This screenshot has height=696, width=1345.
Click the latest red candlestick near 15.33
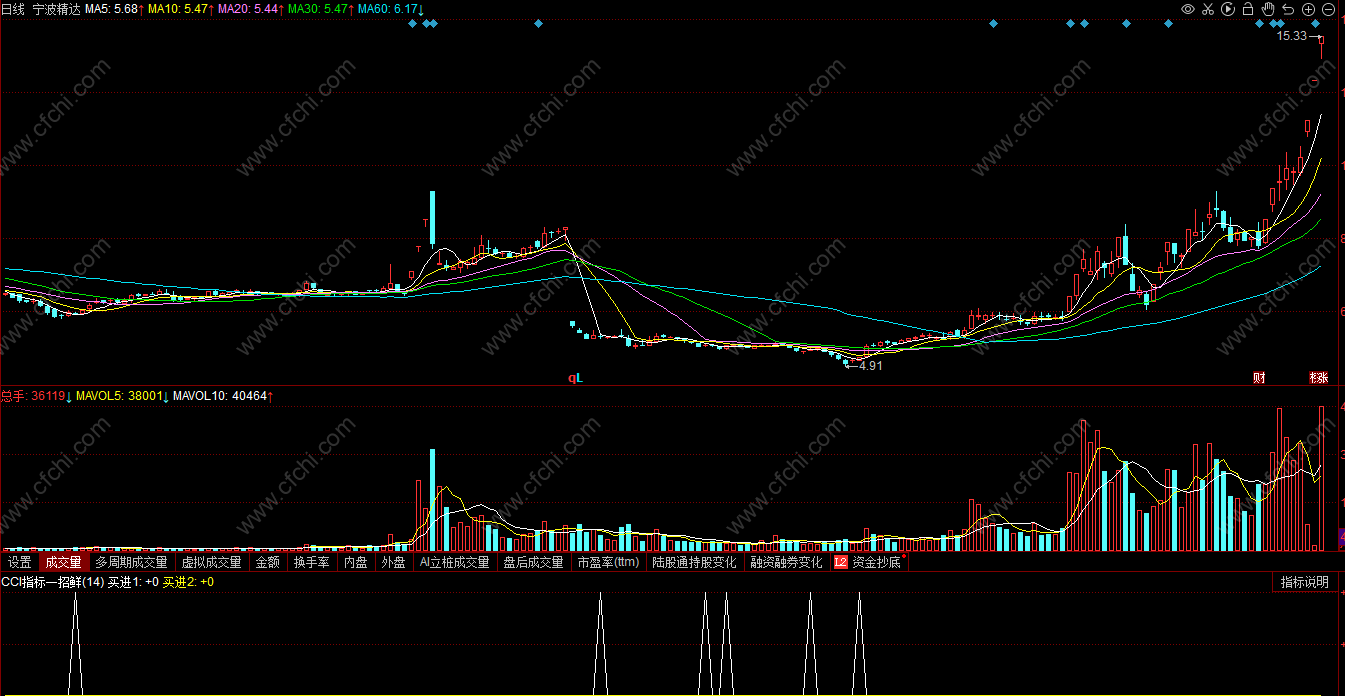coord(1322,45)
